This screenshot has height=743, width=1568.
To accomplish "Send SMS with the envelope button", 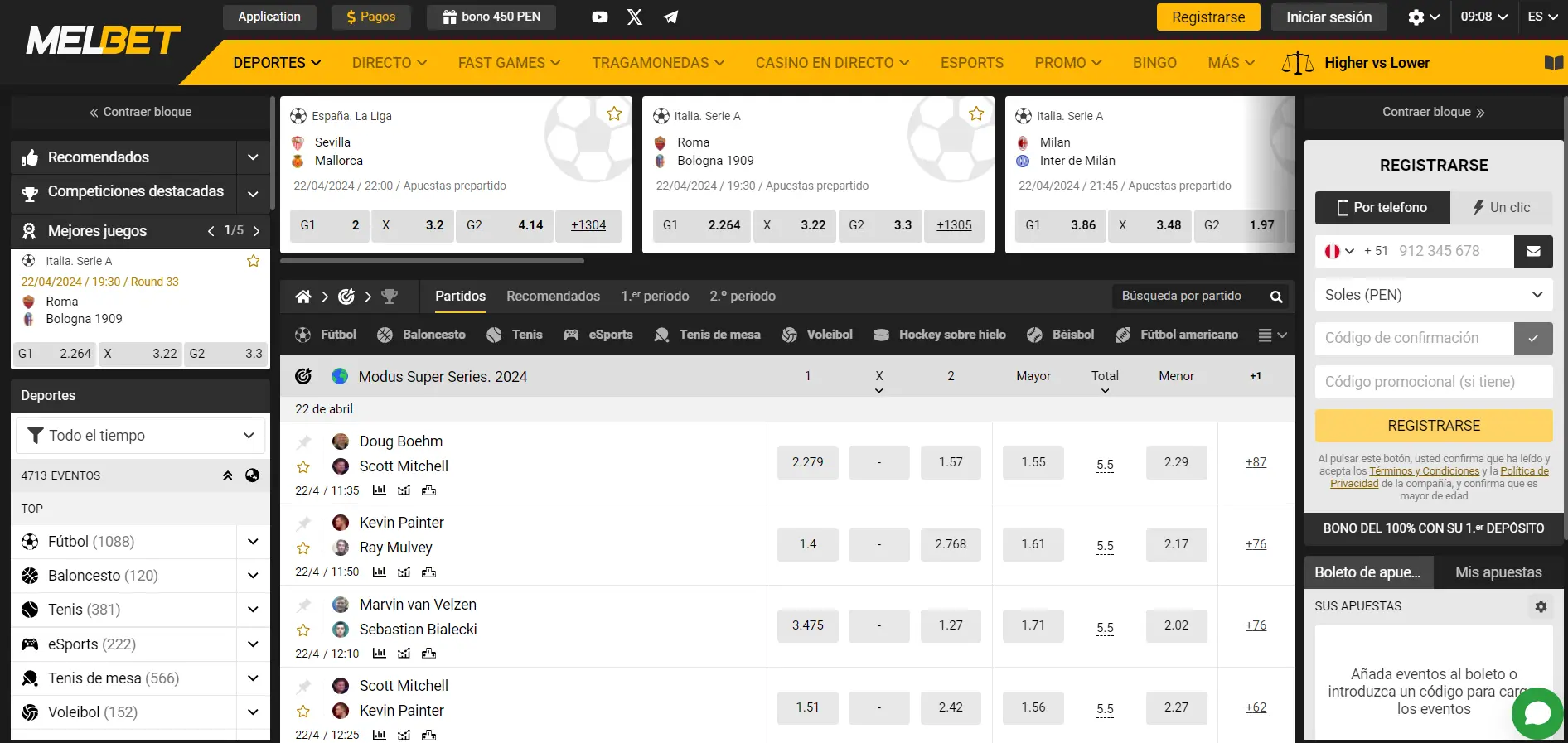I will (1533, 251).
